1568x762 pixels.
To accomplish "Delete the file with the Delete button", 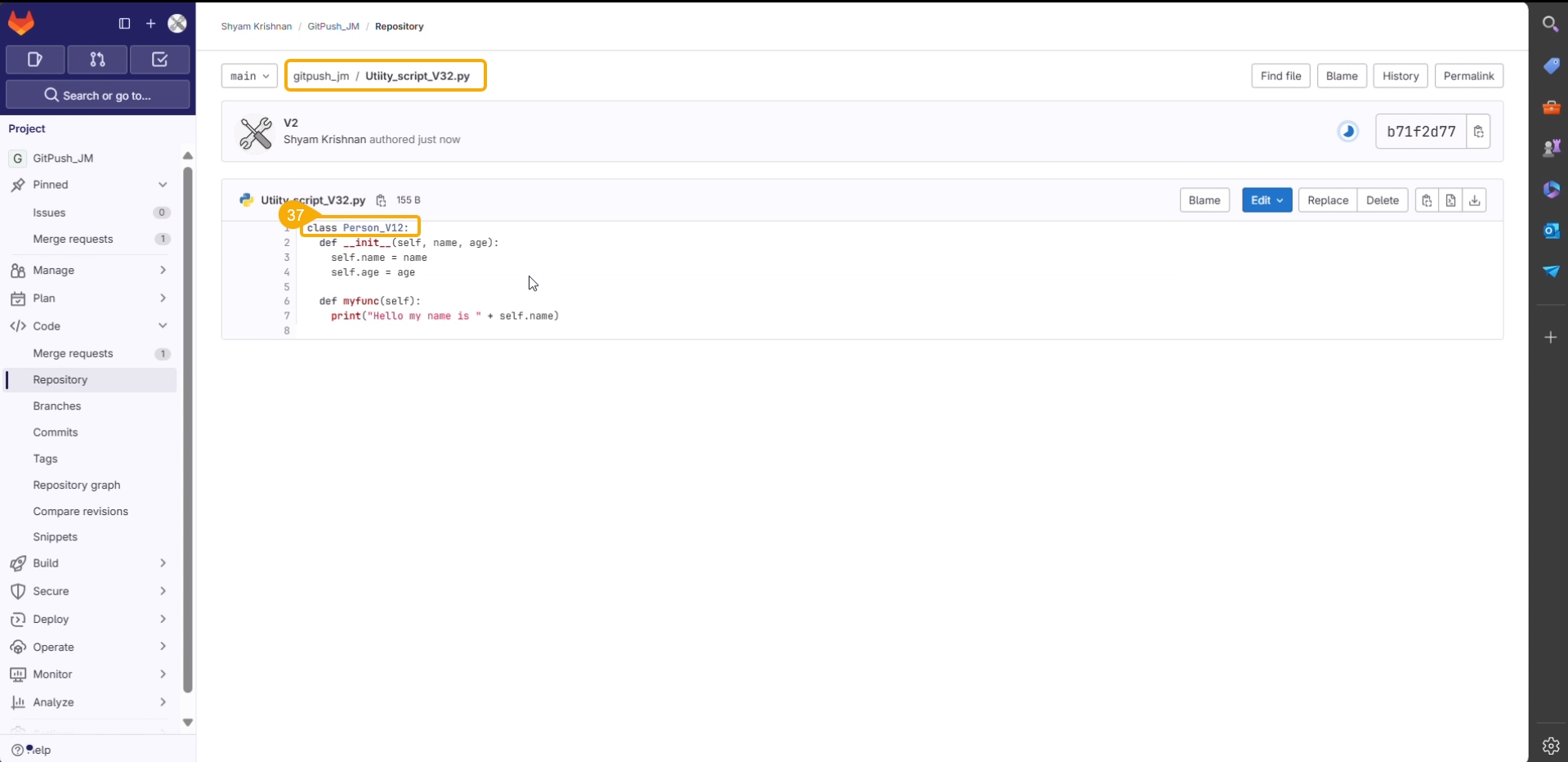I will [1383, 200].
